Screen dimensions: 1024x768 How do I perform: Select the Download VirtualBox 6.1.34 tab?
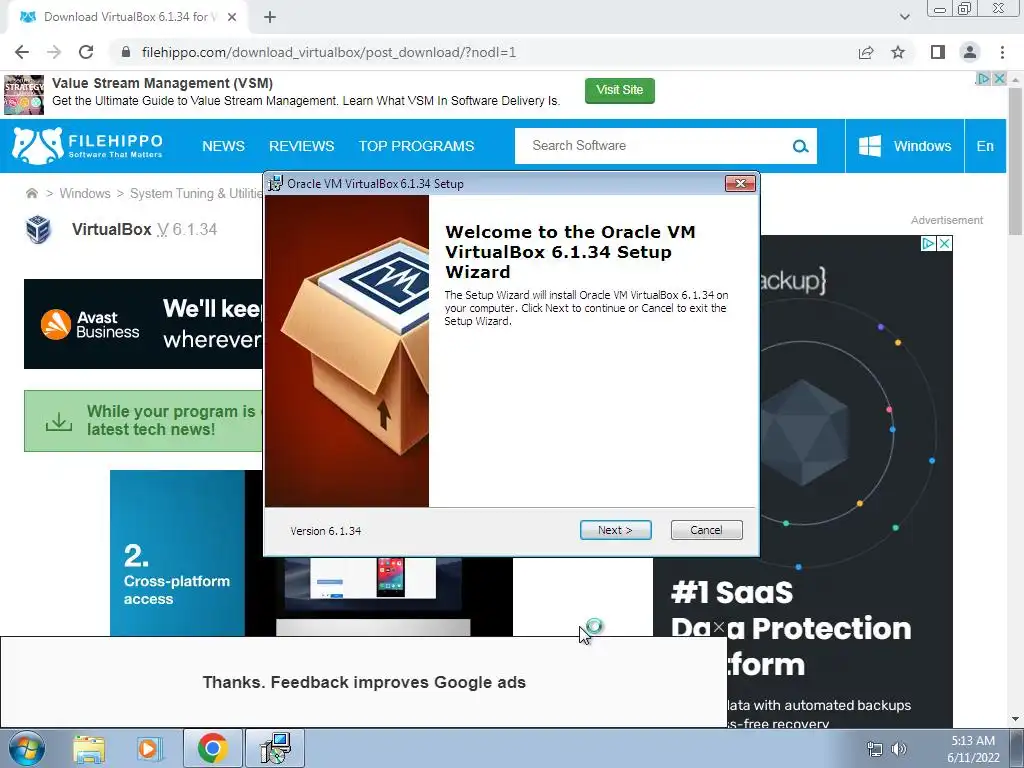coord(127,17)
